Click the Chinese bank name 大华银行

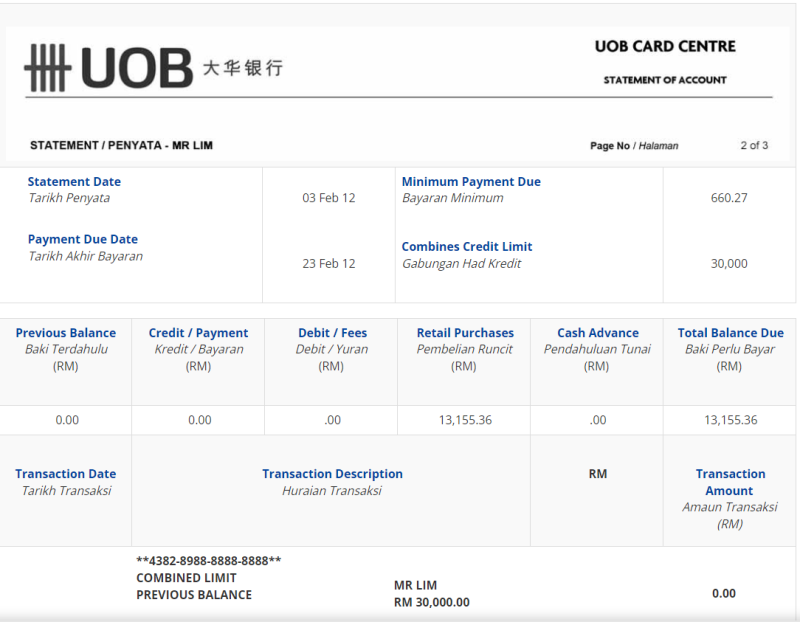[x=242, y=68]
